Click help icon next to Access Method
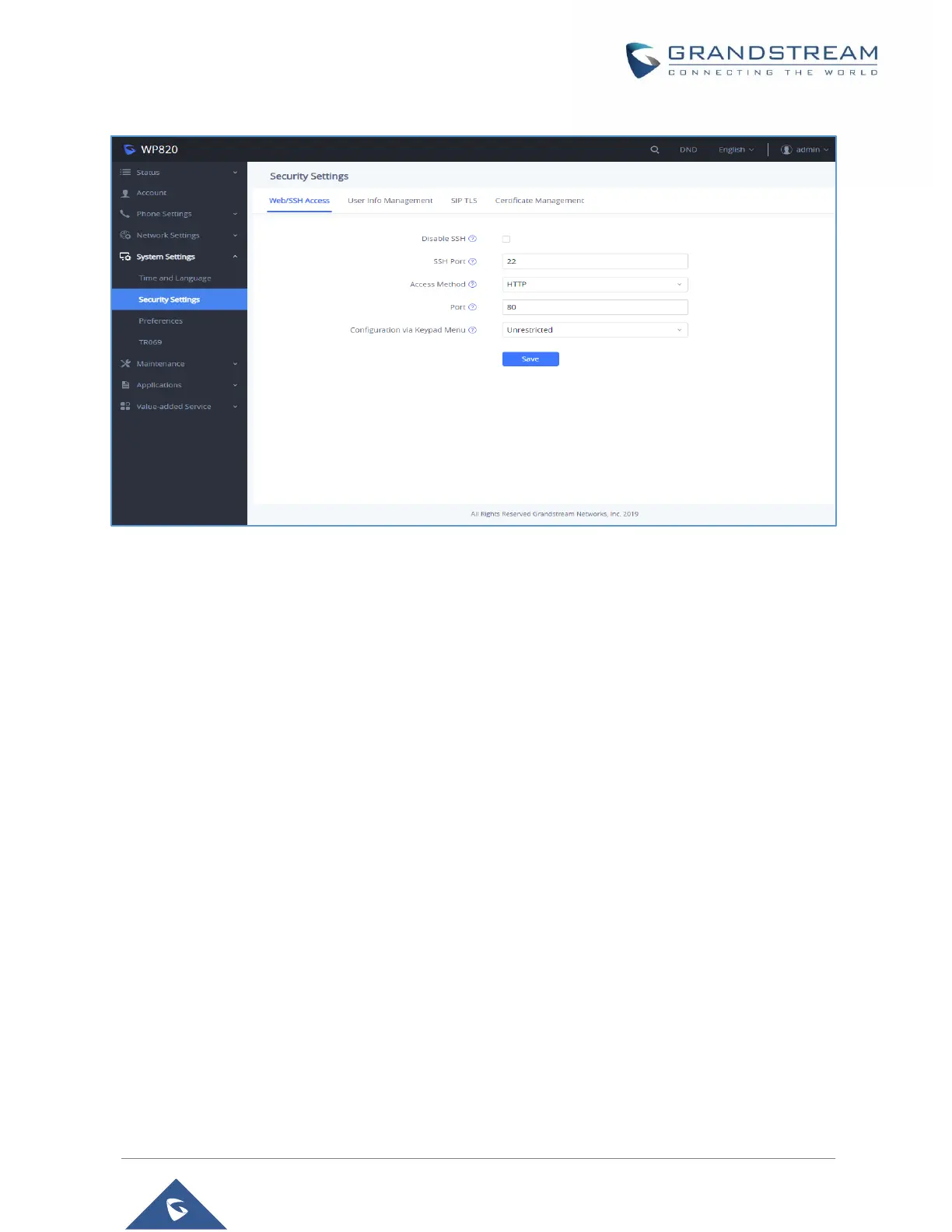Screen dimensions: 952x1232 (x=472, y=284)
